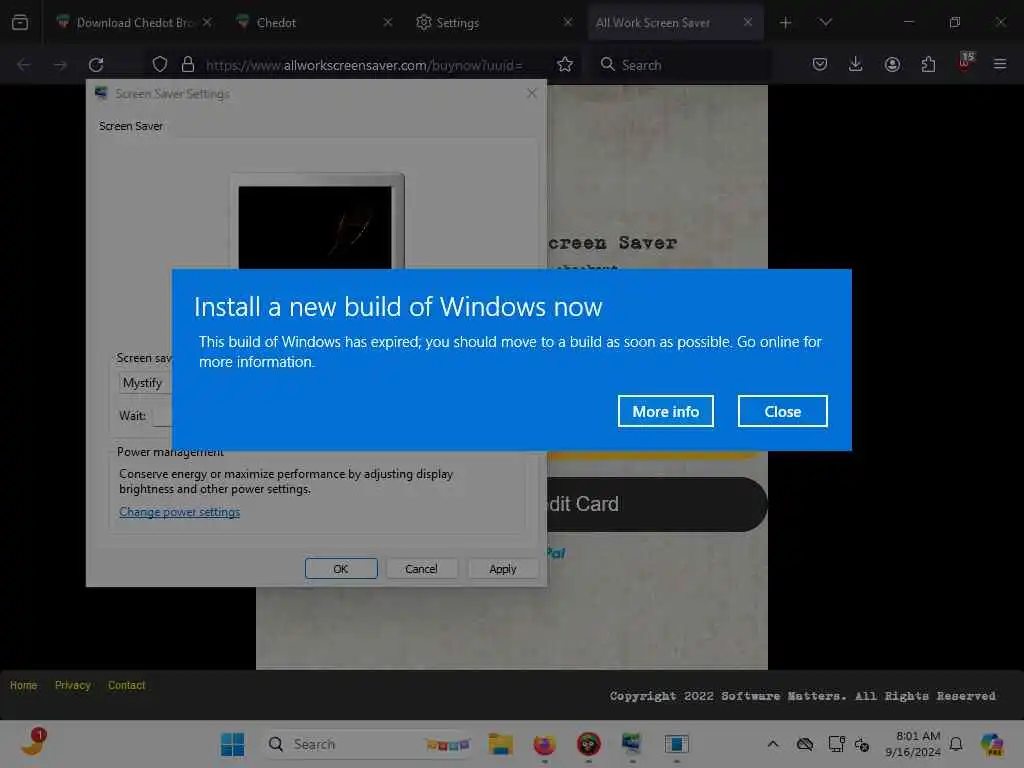Screen dimensions: 1024x768
Task: Click the Credit Card payment button on webpage
Action: (x=656, y=504)
